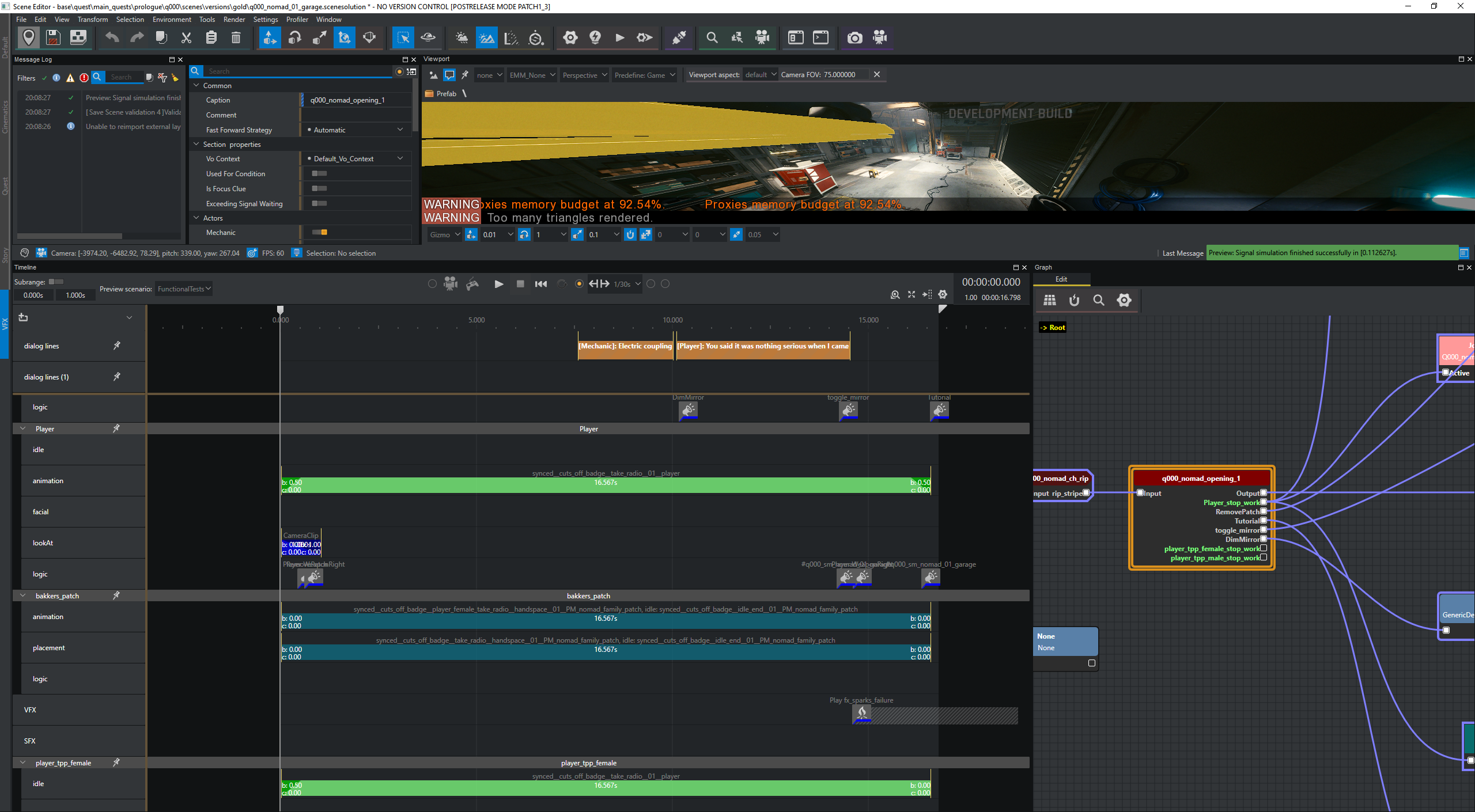
Task: Click the Input socket on q000_nomad_opening_1 node
Action: point(1140,493)
